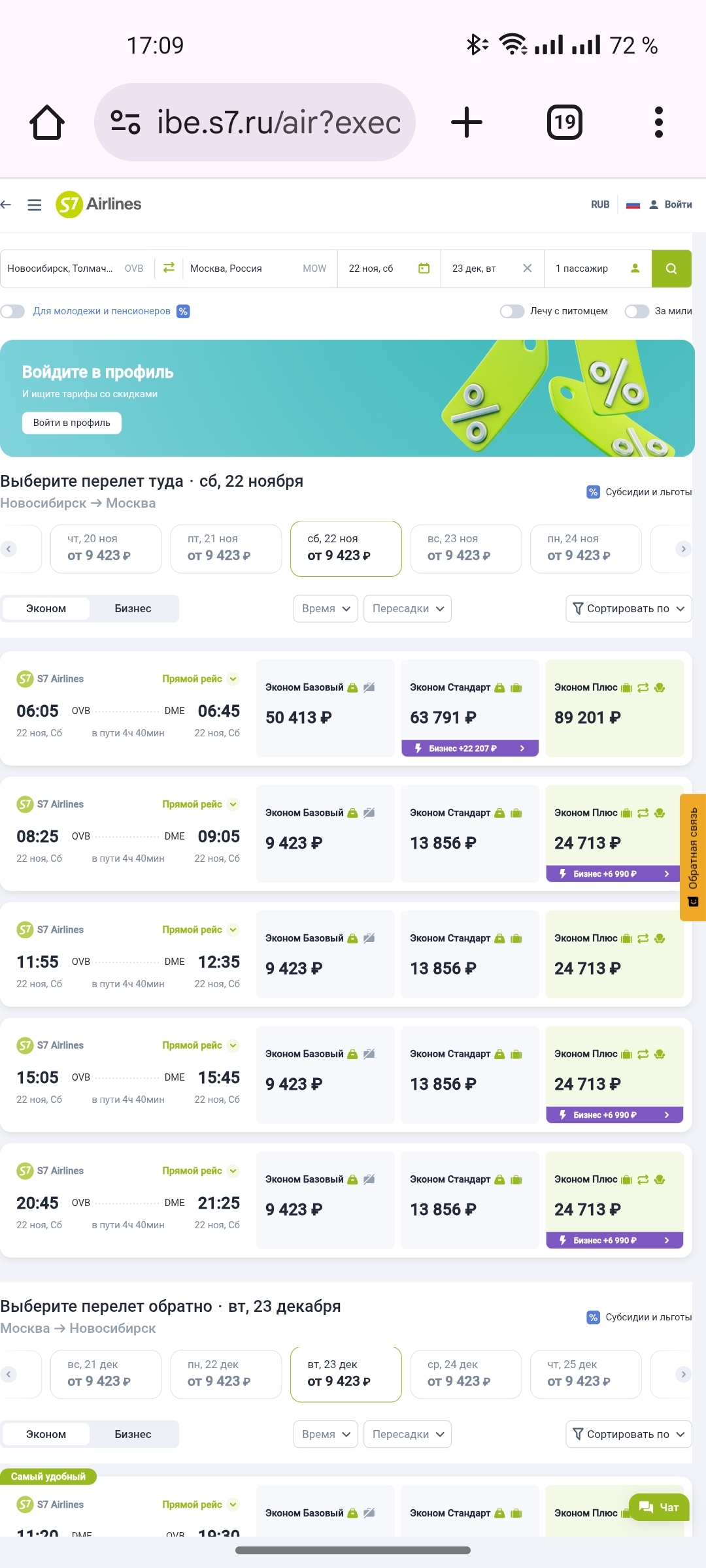The height and width of the screenshot is (1568, 706).
Task: Toggle 'Лечу с питомцем' switch
Action: point(512,312)
